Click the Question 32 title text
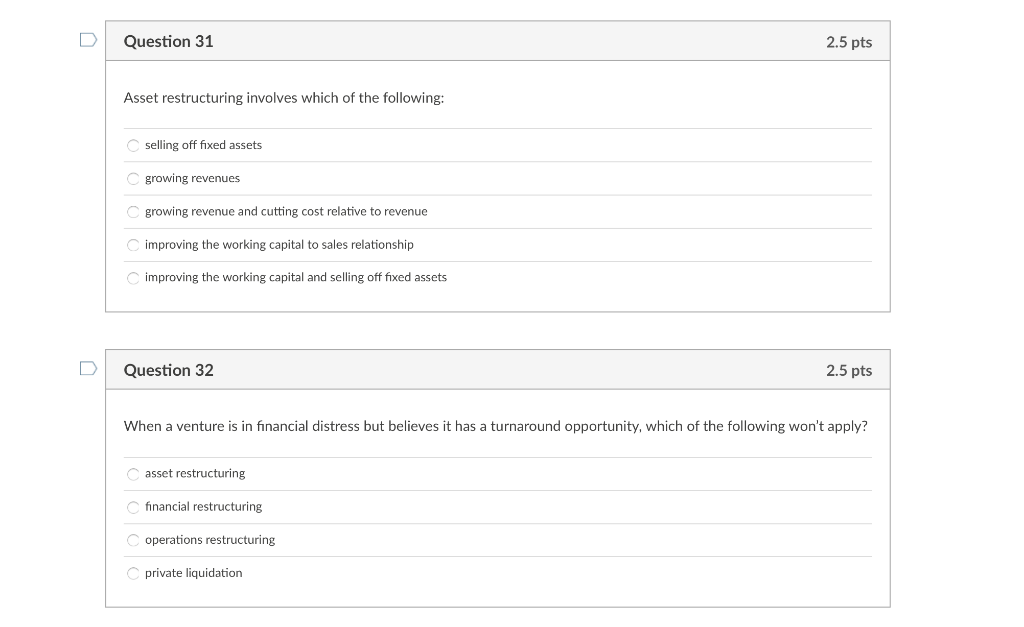 tap(168, 369)
